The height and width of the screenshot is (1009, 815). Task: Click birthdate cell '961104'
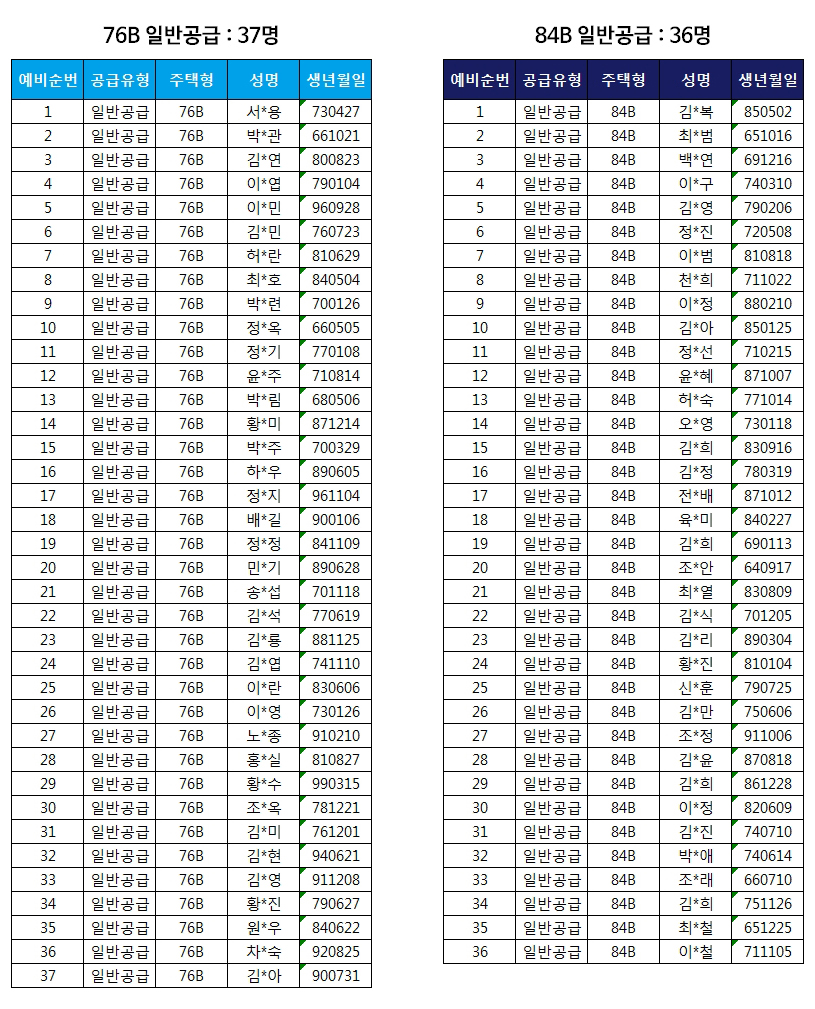coord(336,496)
